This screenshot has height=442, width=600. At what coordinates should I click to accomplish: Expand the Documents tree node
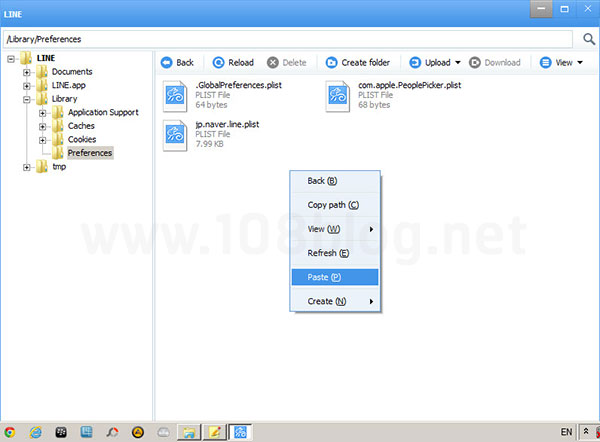point(26,72)
